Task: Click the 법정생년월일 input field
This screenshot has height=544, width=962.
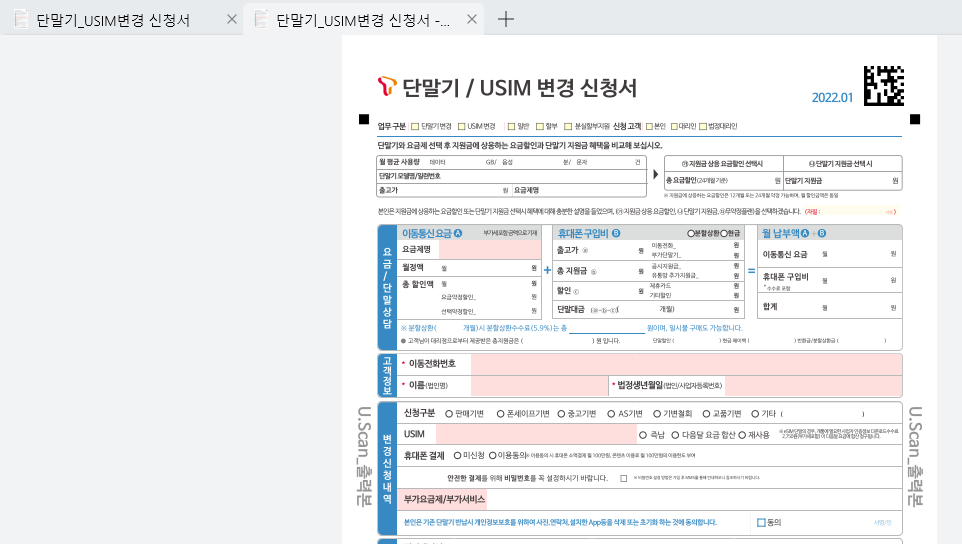Action: click(x=813, y=386)
